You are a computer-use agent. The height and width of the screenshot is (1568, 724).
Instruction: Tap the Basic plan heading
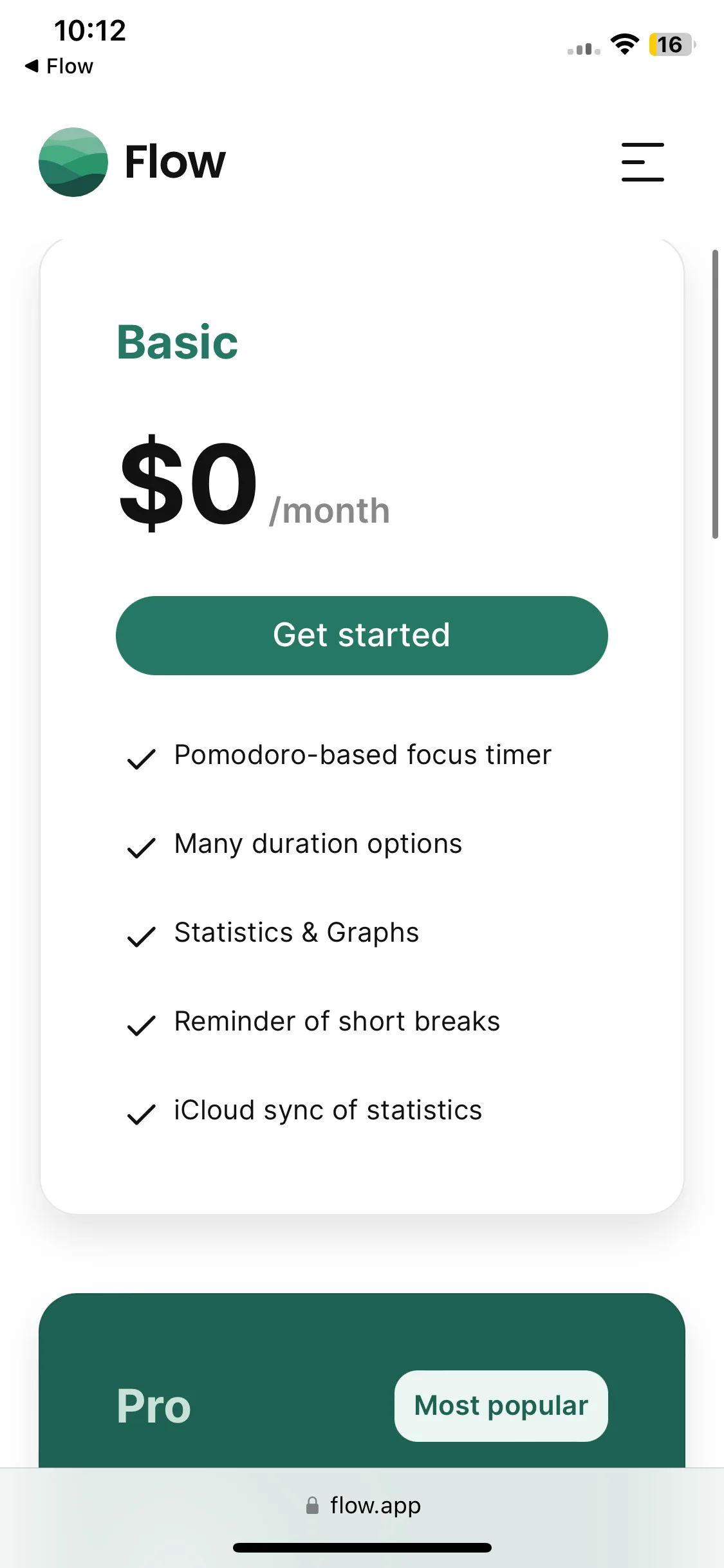178,342
